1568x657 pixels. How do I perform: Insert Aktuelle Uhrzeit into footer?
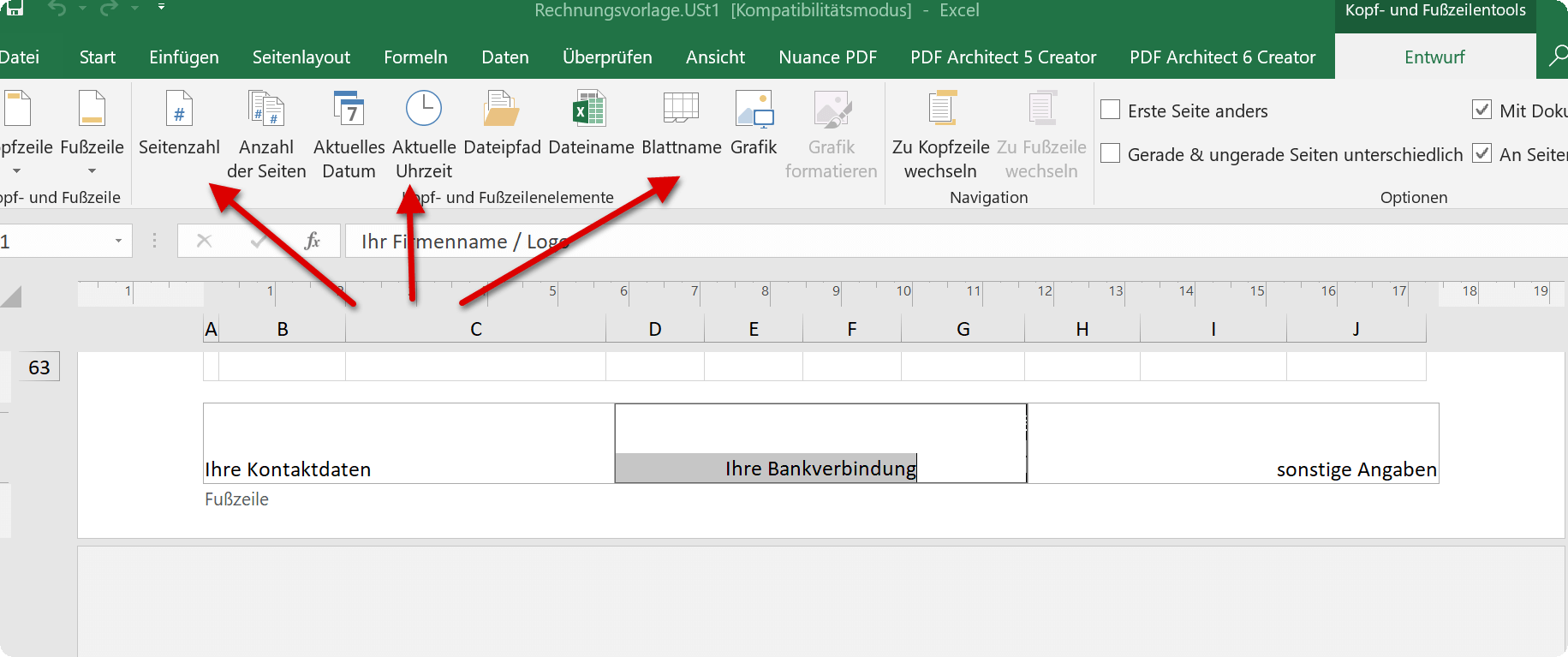coord(424,135)
